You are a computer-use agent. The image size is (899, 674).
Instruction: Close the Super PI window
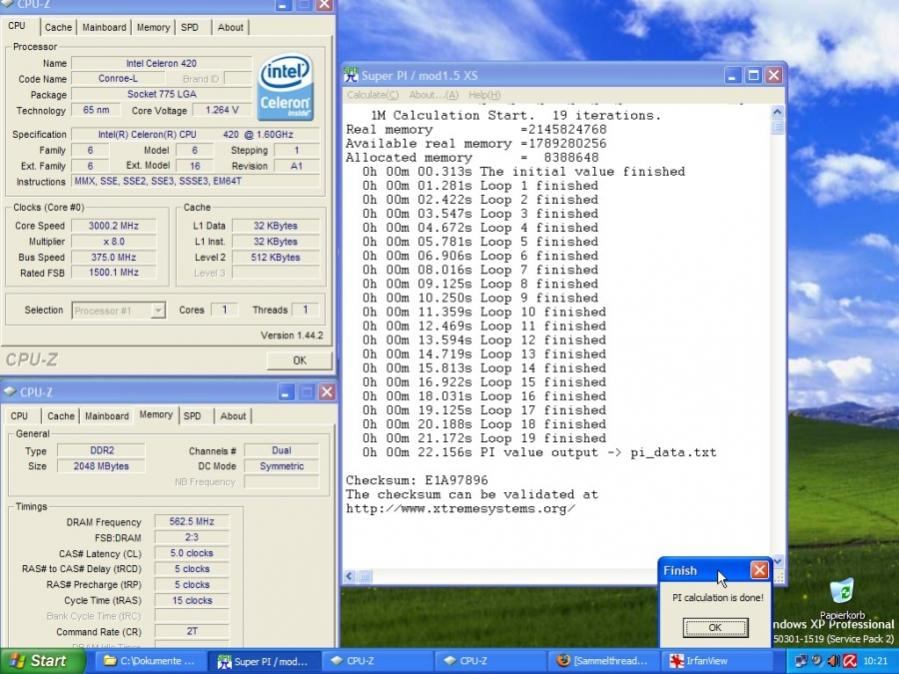pos(774,75)
